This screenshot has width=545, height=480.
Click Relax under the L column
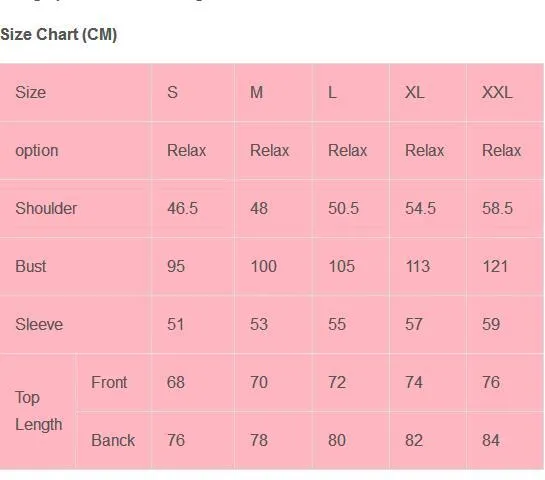[x=348, y=150]
